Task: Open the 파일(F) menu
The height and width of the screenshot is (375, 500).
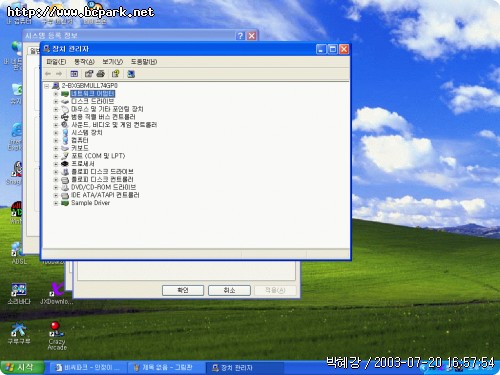Action: pos(56,62)
